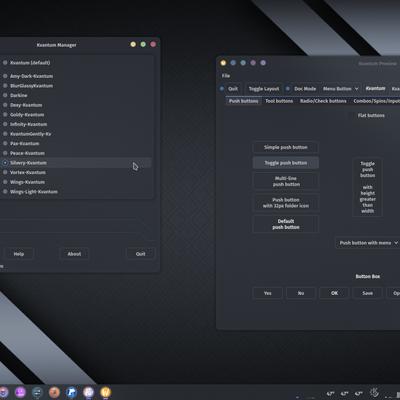
Task: Click the Multi-line push button
Action: (x=286, y=181)
